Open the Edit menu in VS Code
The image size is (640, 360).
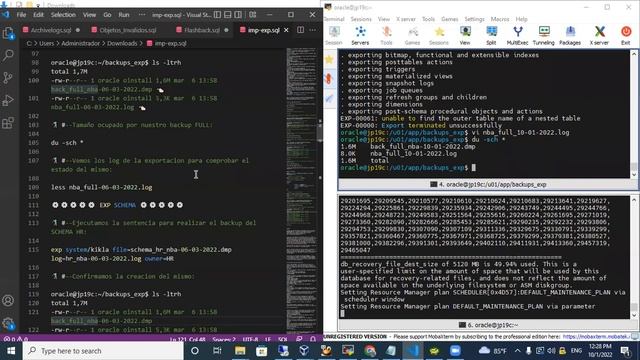point(38,15)
